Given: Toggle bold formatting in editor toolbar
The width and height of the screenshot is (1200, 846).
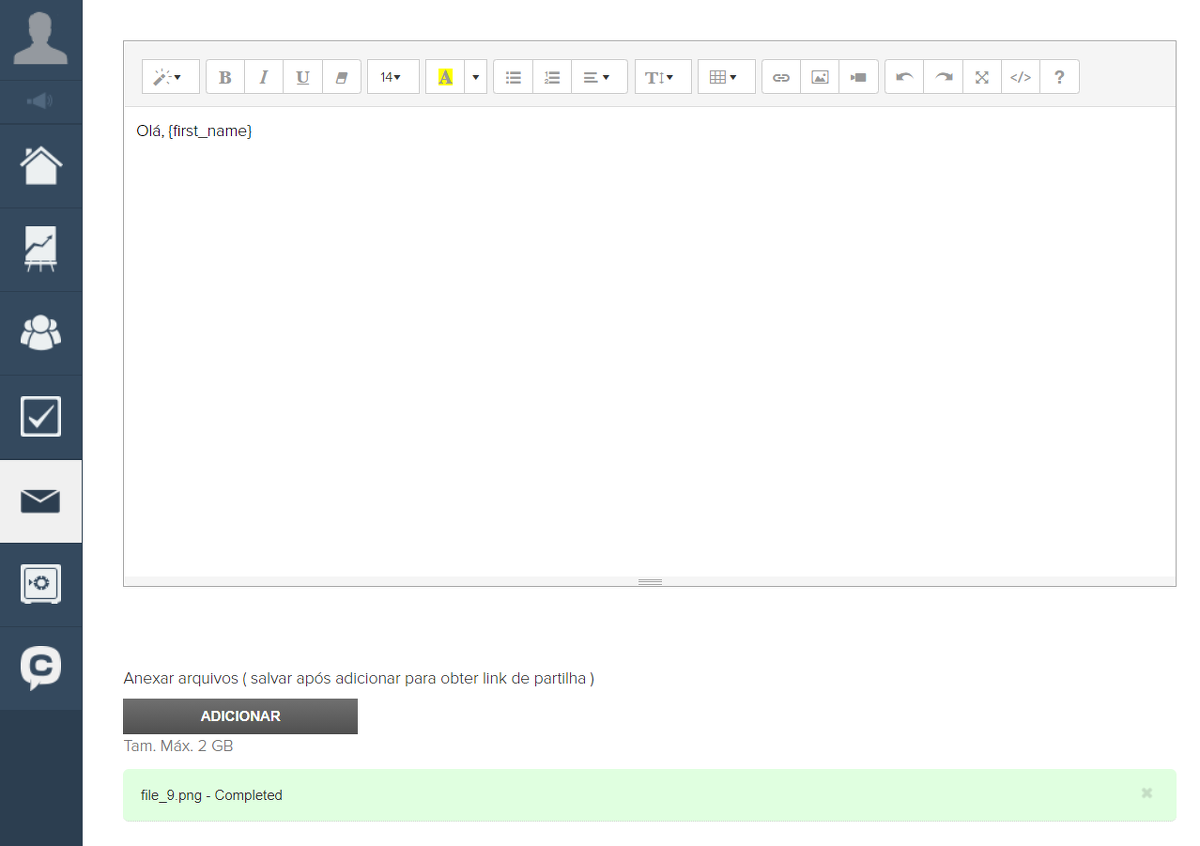Looking at the screenshot, I should 225,77.
